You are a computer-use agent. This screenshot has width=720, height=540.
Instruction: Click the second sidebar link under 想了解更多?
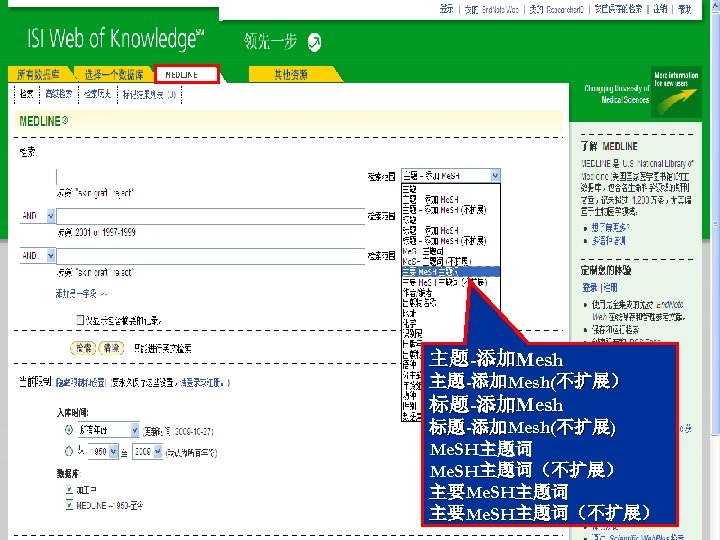tap(609, 240)
